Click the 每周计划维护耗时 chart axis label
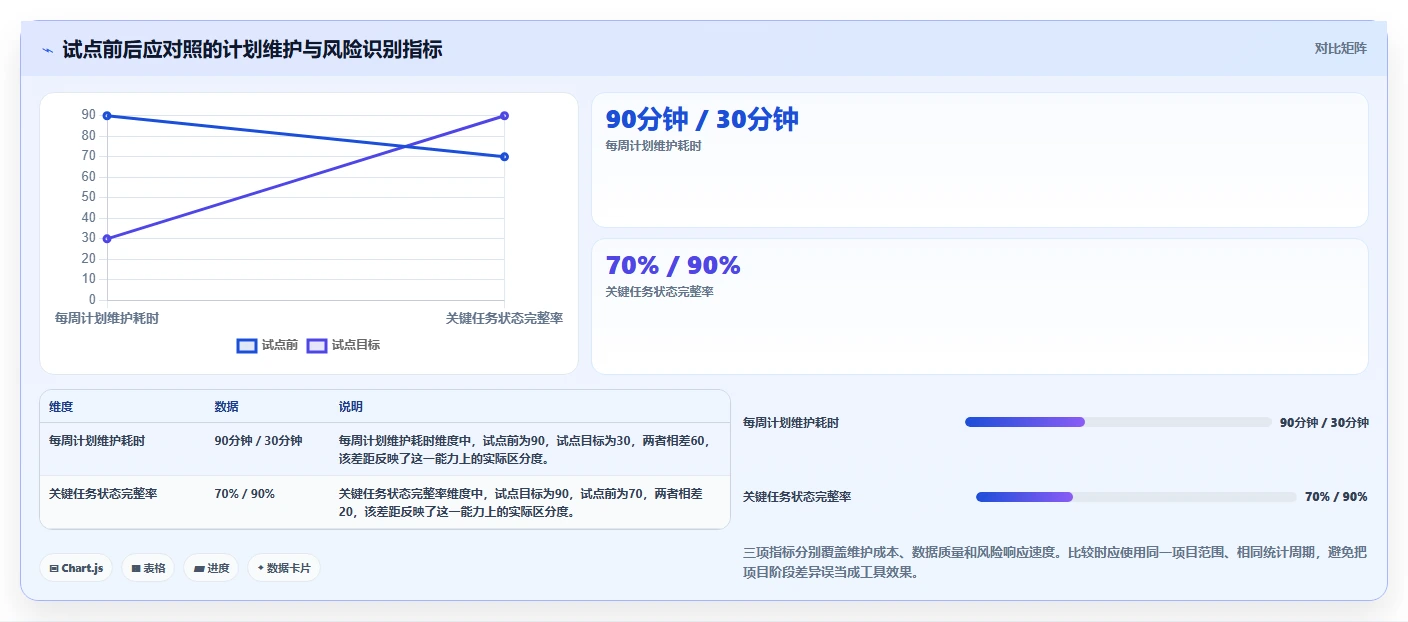Image resolution: width=1408 pixels, height=622 pixels. [x=107, y=318]
